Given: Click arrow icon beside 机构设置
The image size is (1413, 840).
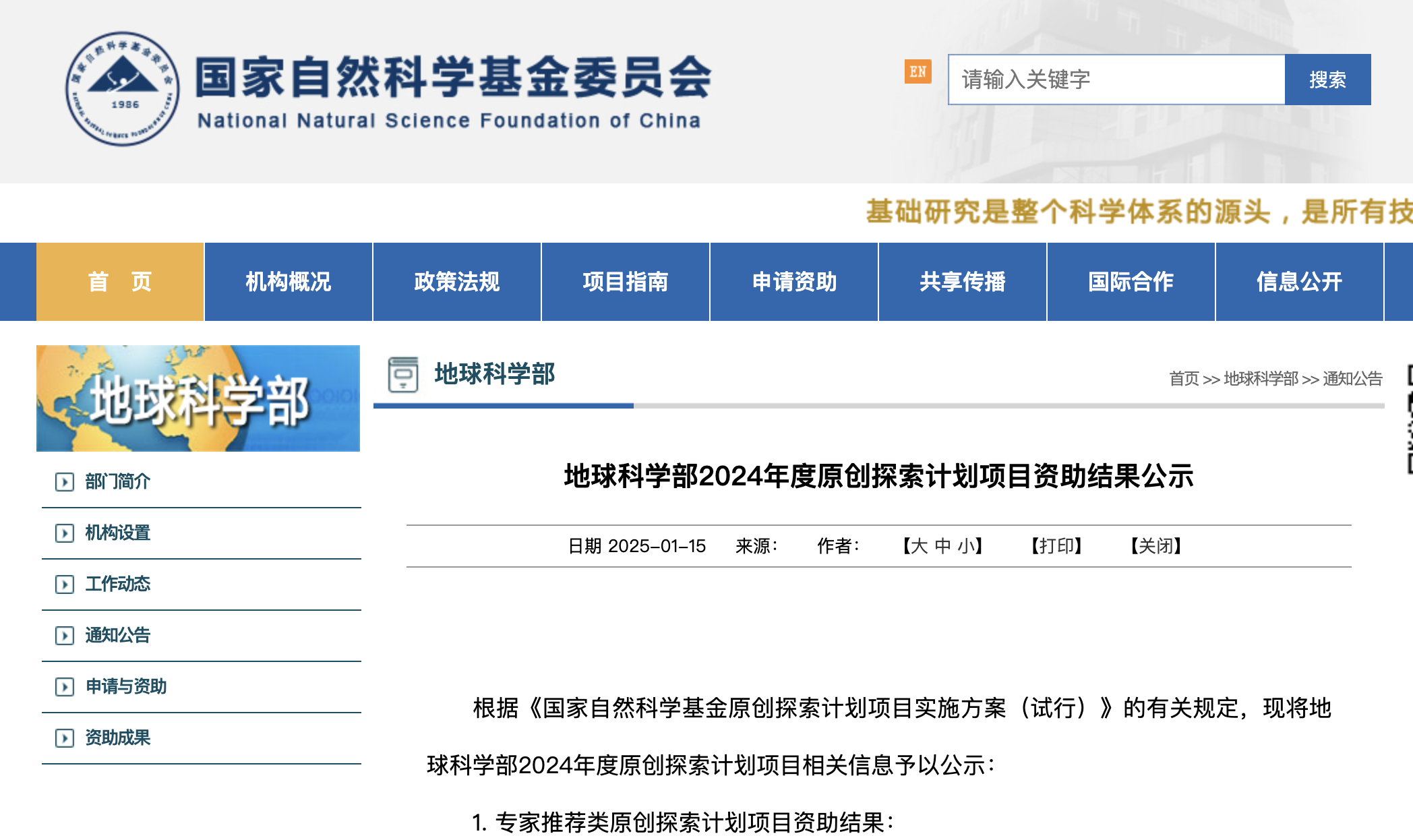Looking at the screenshot, I should pyautogui.click(x=65, y=533).
